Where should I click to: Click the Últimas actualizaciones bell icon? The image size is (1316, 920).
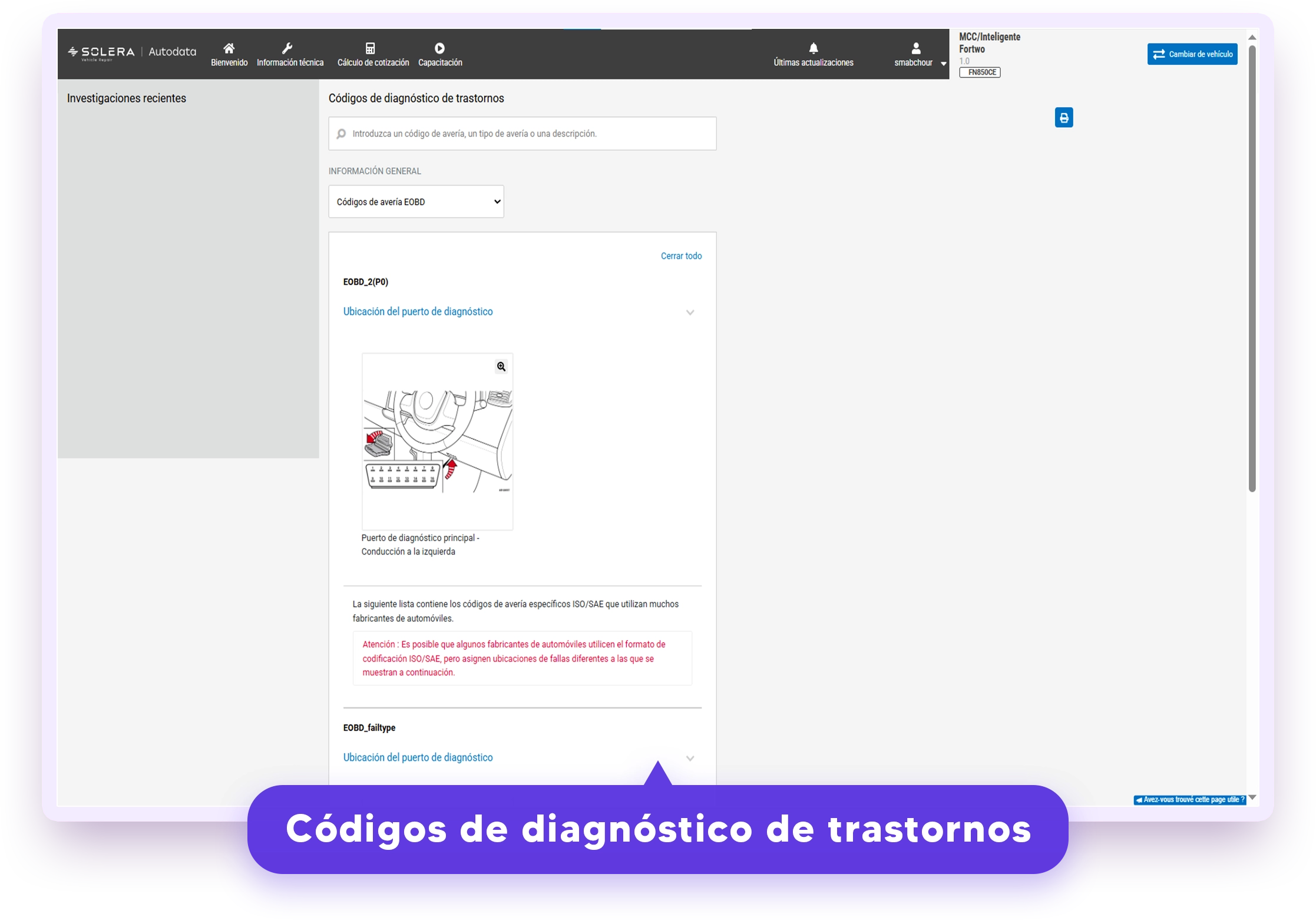tap(813, 48)
